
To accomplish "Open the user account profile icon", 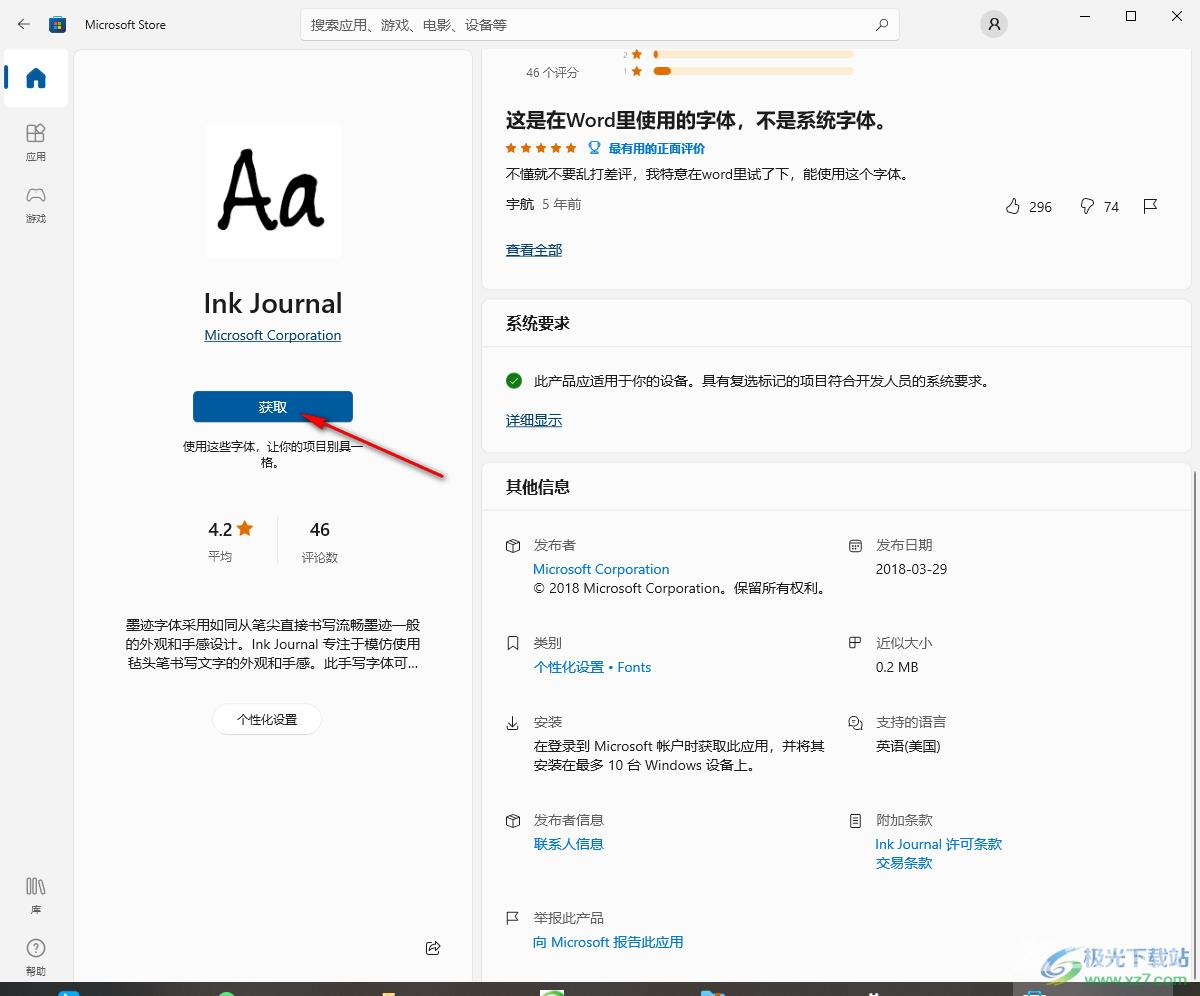I will pyautogui.click(x=993, y=24).
